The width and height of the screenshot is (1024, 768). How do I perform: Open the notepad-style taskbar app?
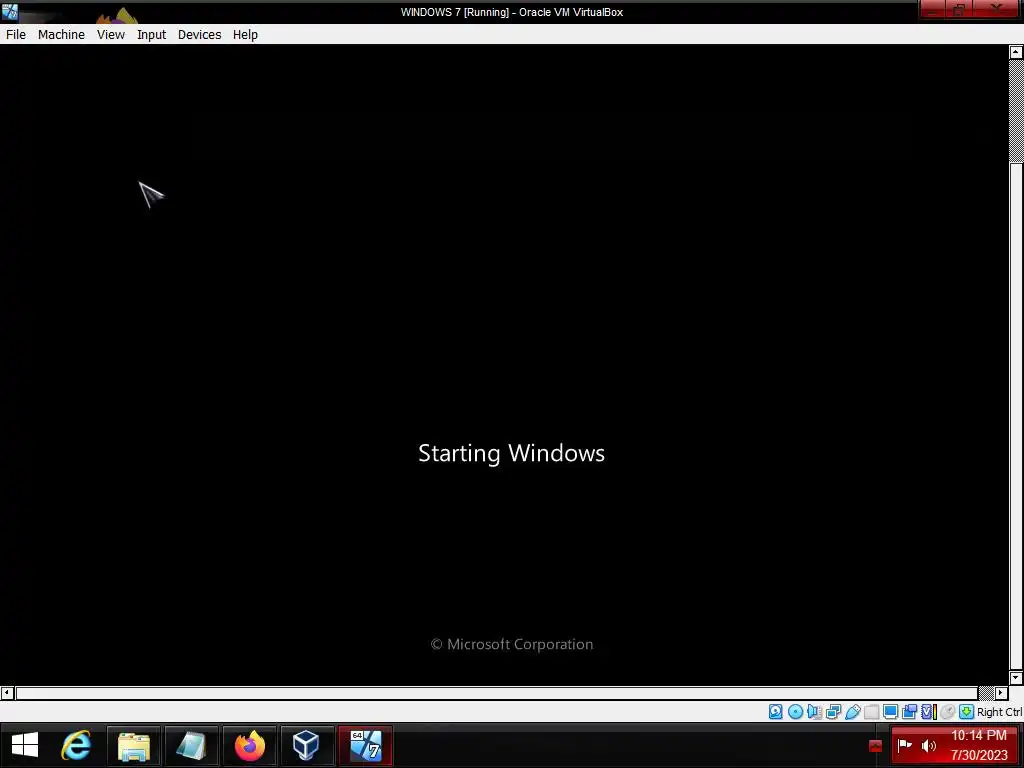[191, 746]
